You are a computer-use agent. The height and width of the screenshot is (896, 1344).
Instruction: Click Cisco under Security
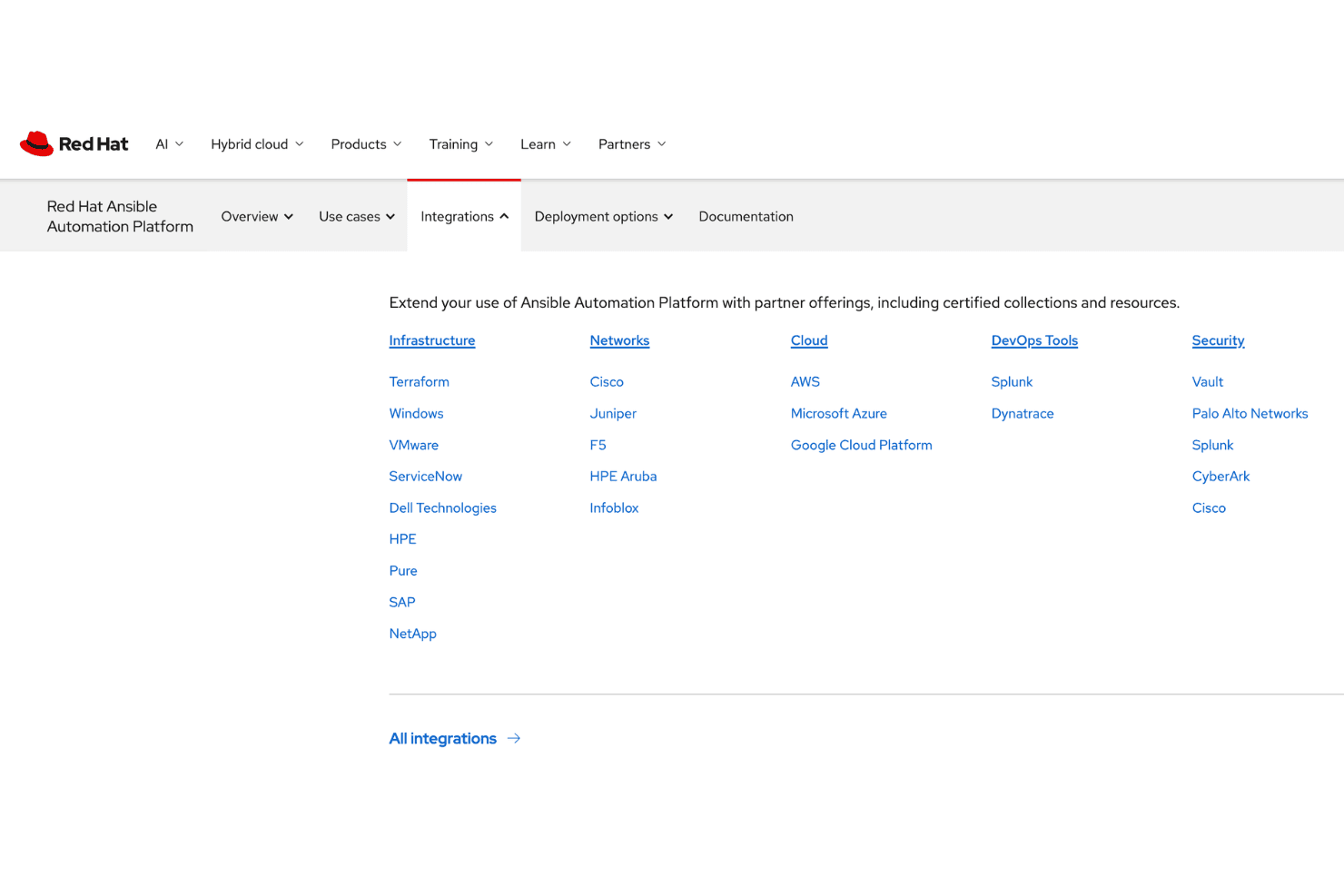1209,508
